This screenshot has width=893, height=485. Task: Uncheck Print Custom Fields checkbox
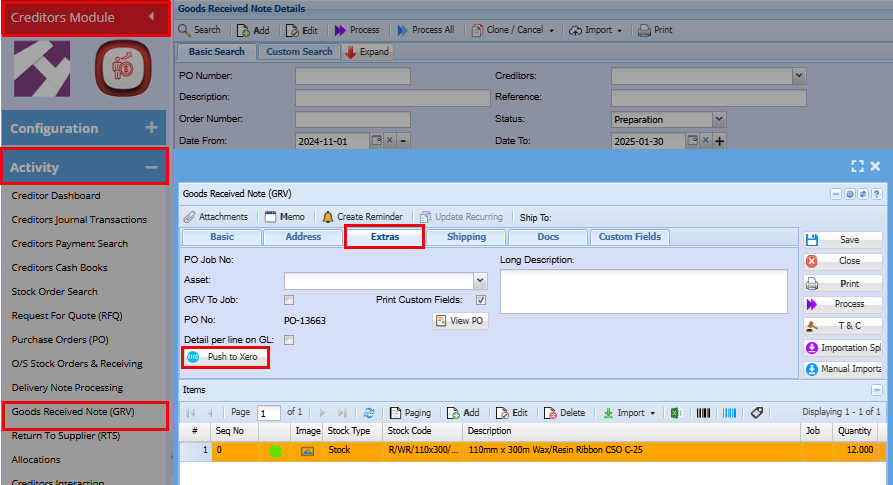click(481, 300)
